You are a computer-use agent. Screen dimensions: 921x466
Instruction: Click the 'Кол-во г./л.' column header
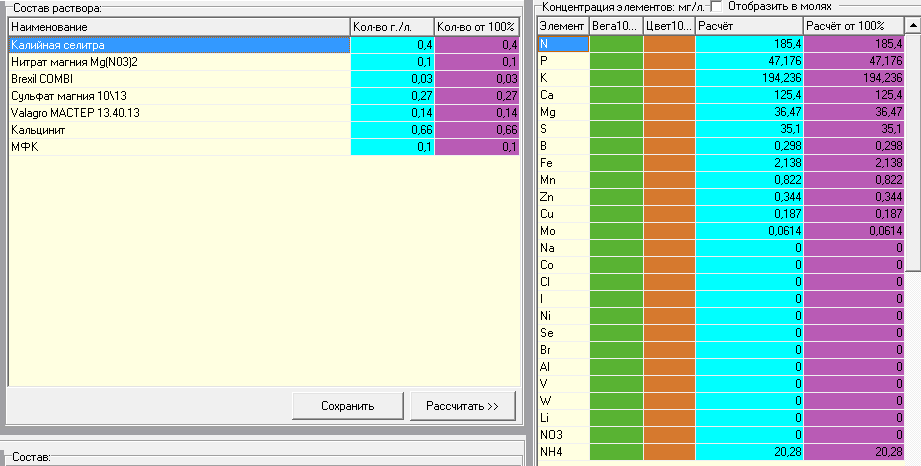[392, 27]
